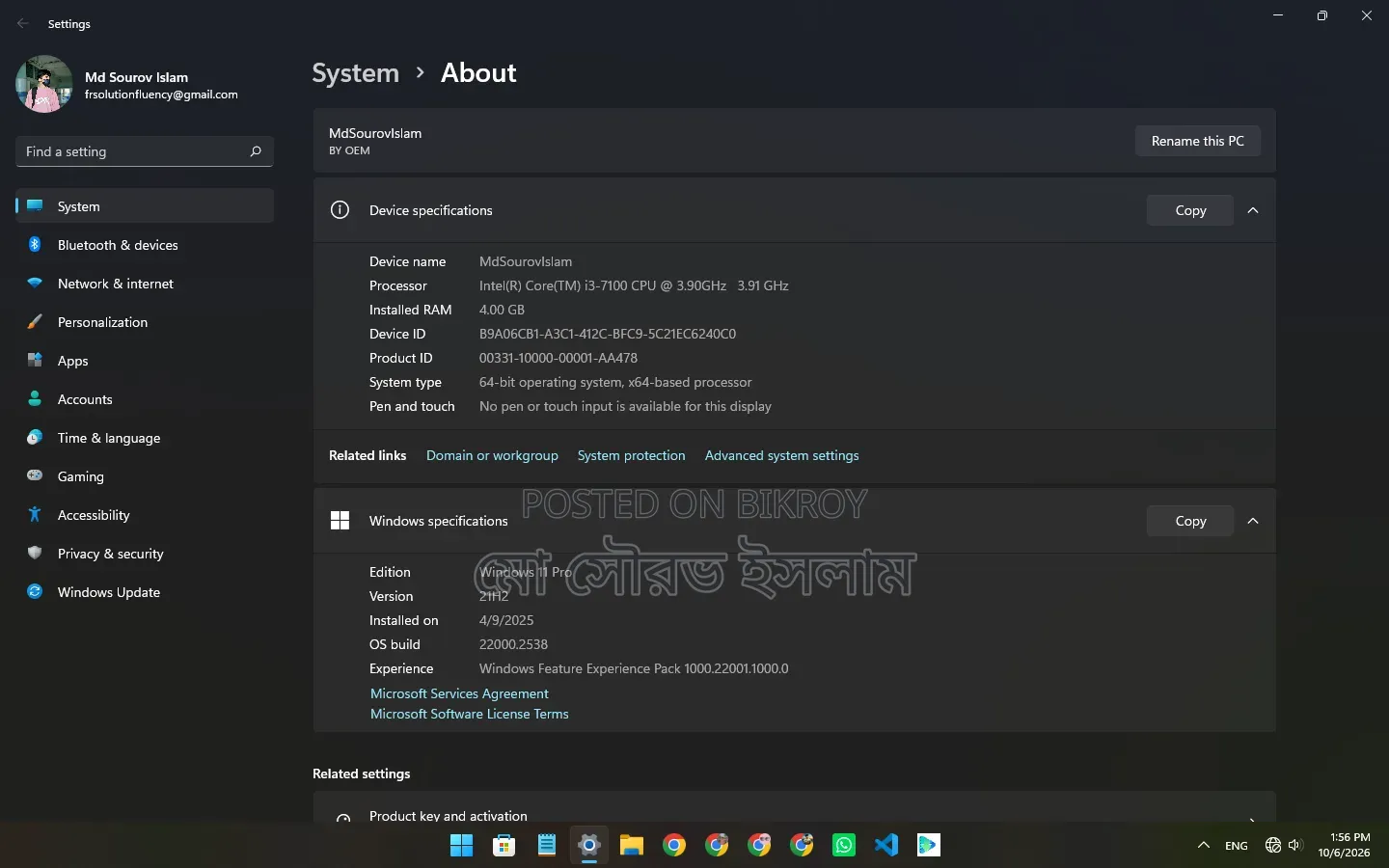Open the System protection link

pos(632,455)
